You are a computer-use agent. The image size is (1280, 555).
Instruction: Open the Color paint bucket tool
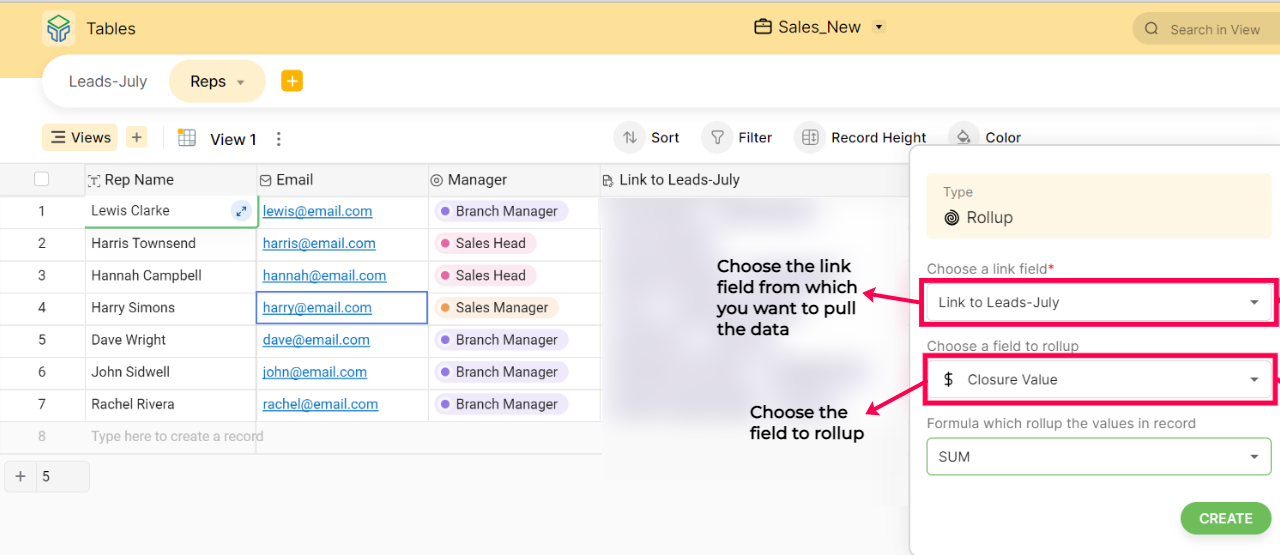(x=964, y=138)
